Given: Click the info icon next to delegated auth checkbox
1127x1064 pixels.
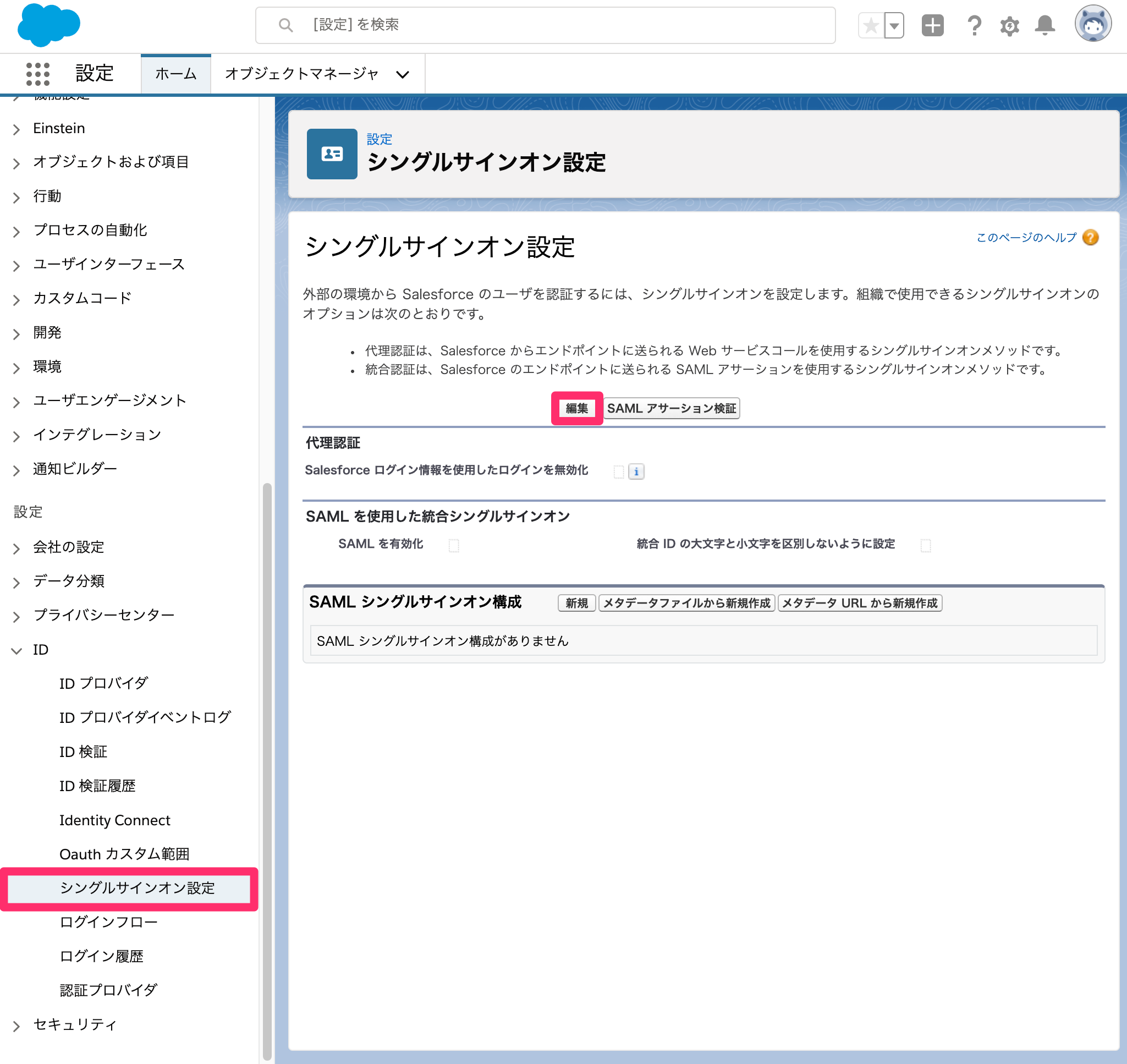Looking at the screenshot, I should click(636, 471).
